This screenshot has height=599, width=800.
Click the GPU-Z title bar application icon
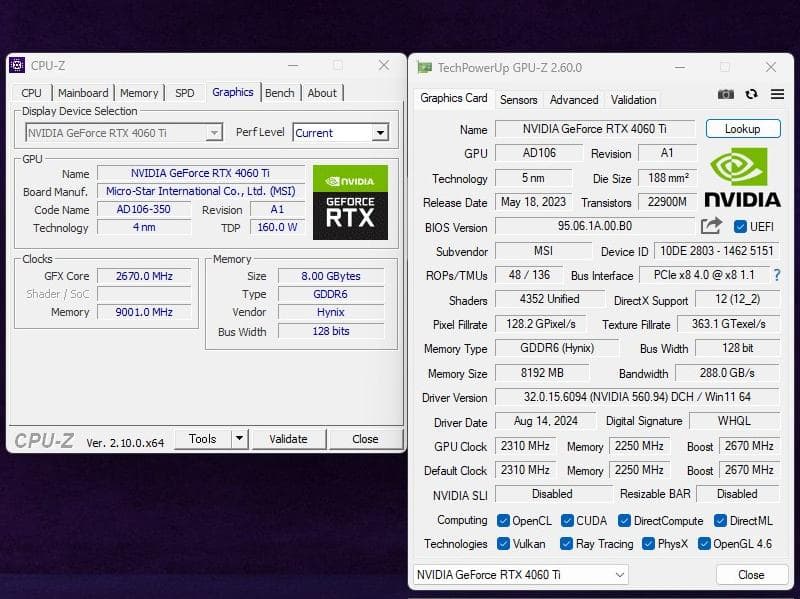pos(425,67)
